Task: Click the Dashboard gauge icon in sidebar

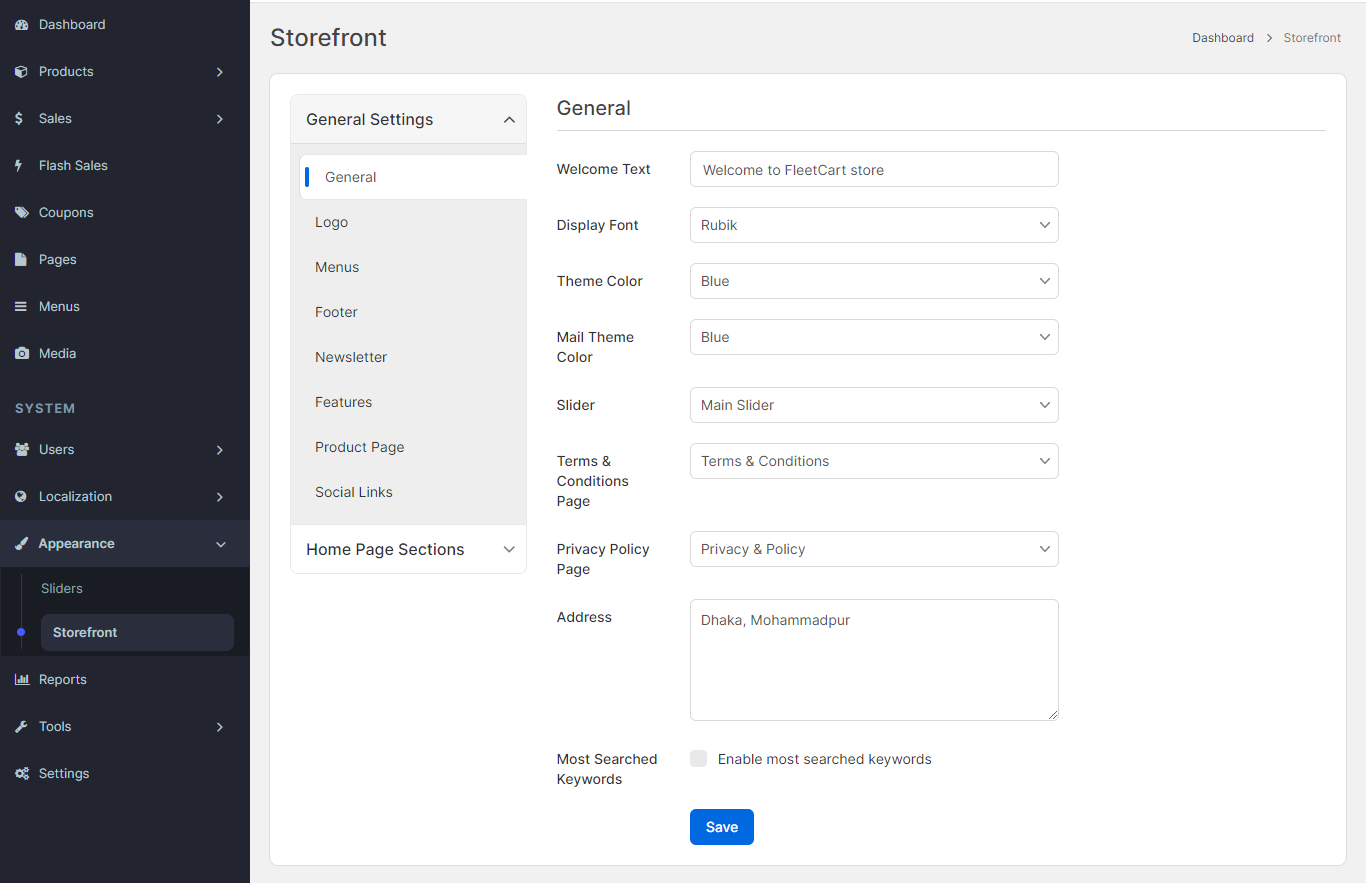Action: 21,25
